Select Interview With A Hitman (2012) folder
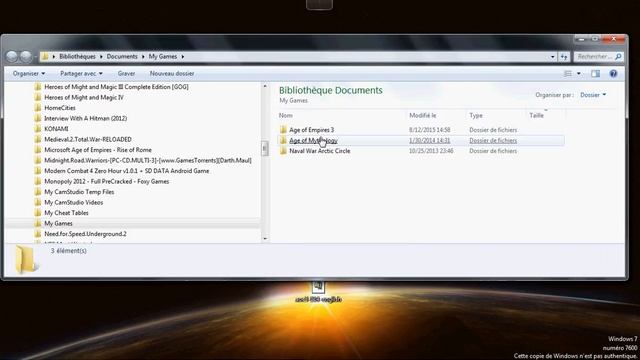Image resolution: width=640 pixels, height=360 pixels. (x=85, y=118)
